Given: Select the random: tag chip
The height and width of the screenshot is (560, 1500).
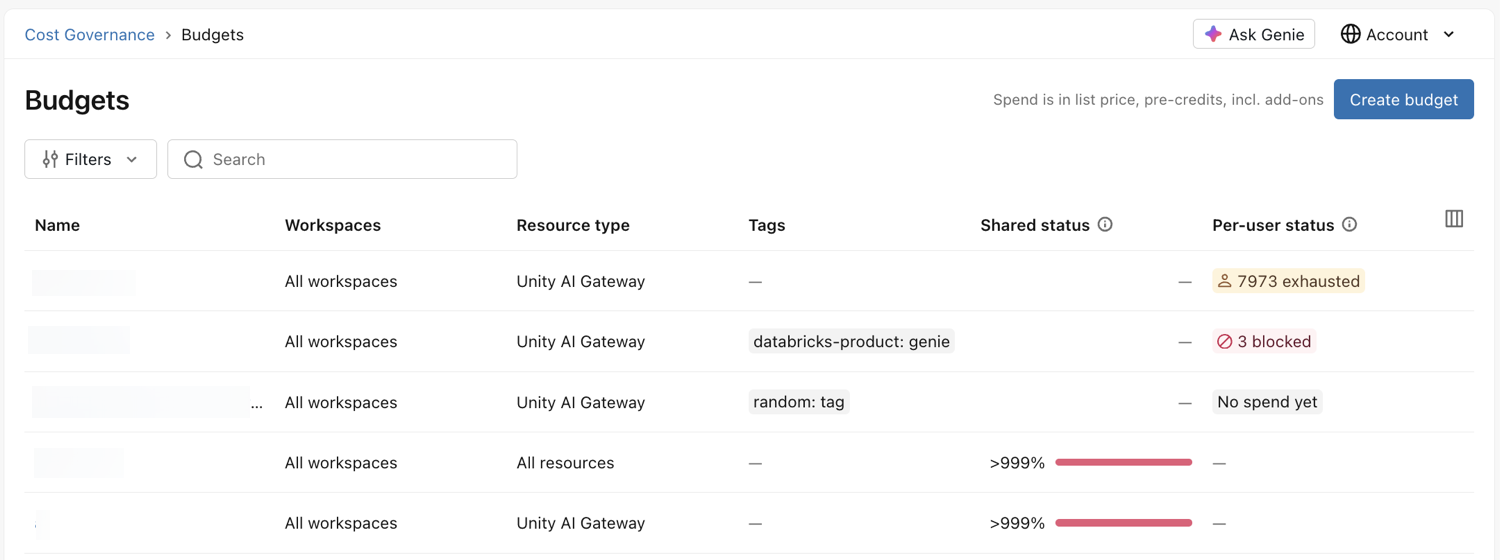Looking at the screenshot, I should (799, 402).
